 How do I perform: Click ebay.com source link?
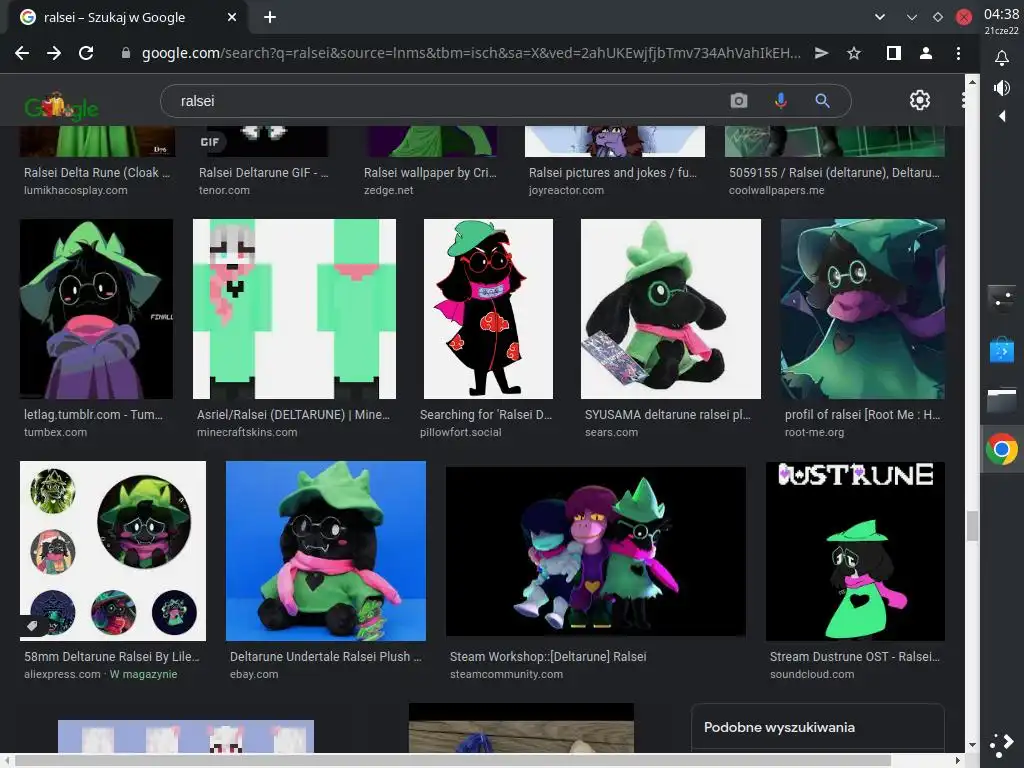click(x=254, y=675)
